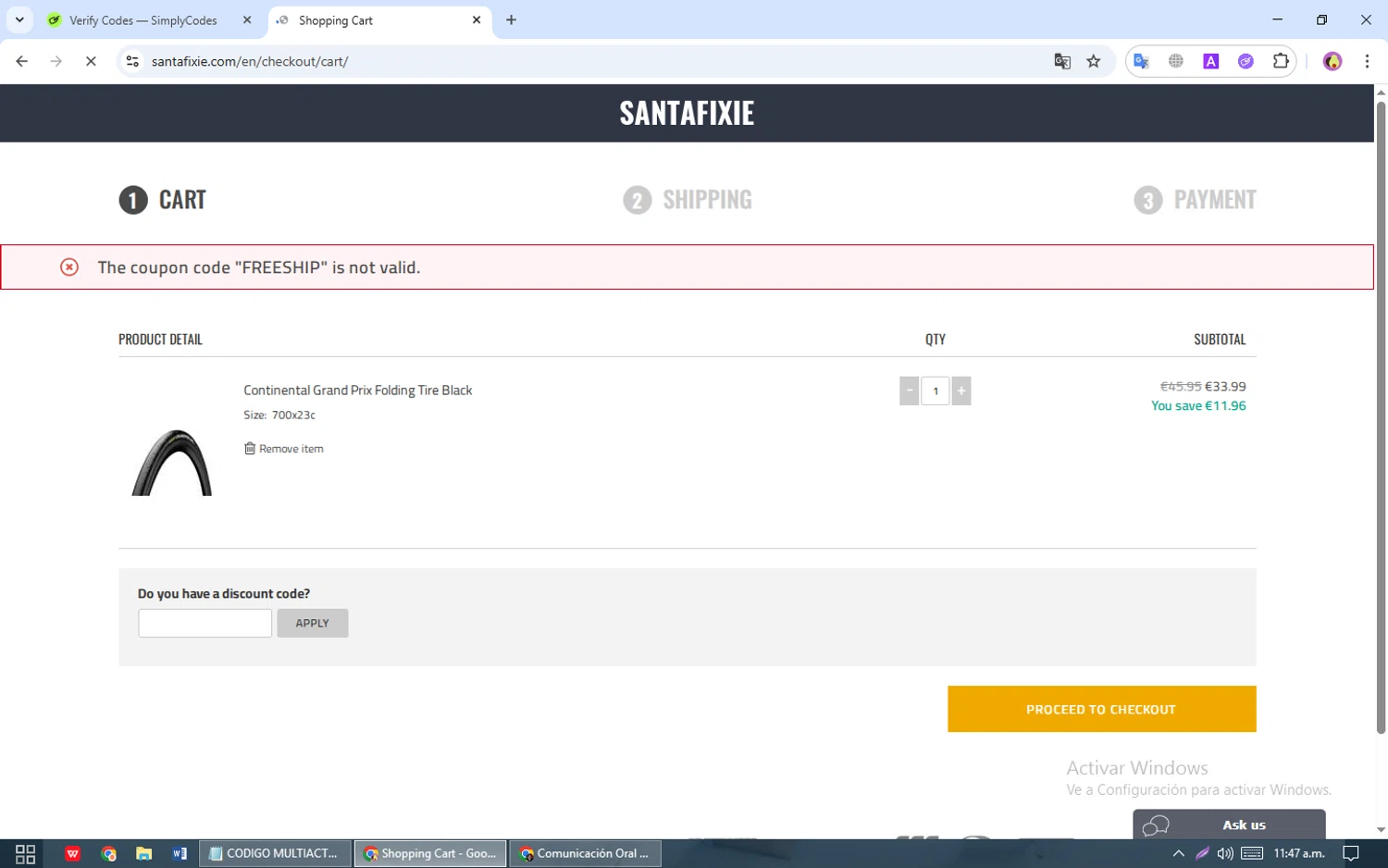Click the coupon error red X icon
Screen dimensions: 1388x868
(x=69, y=267)
